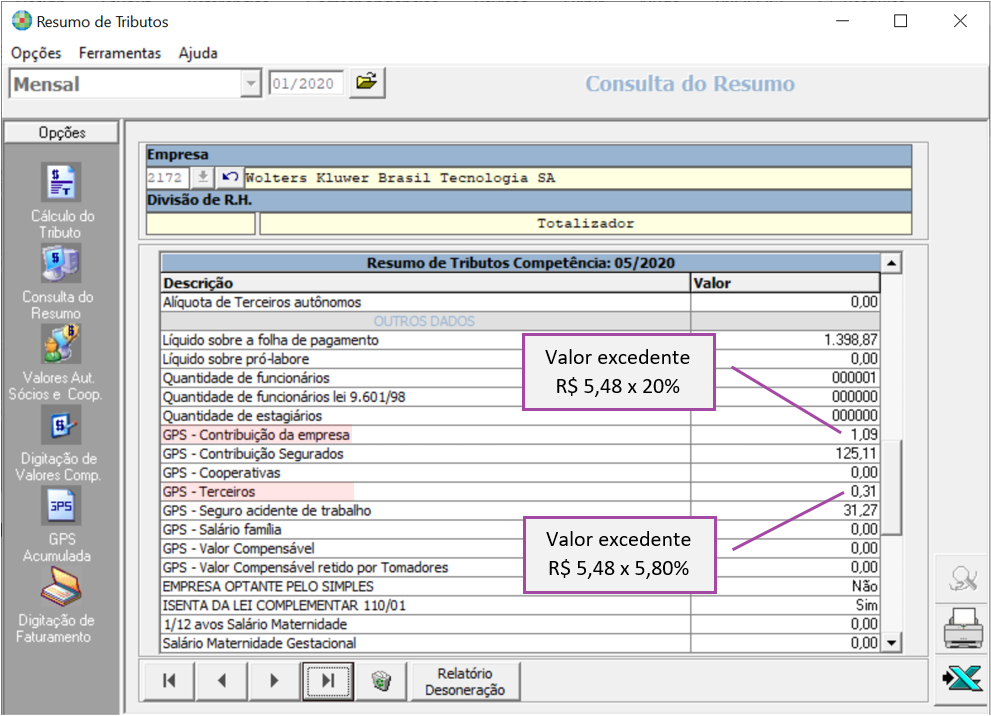Select 1/12 avos Salário Maternidade row
This screenshot has height=716, width=991.
tap(520, 624)
